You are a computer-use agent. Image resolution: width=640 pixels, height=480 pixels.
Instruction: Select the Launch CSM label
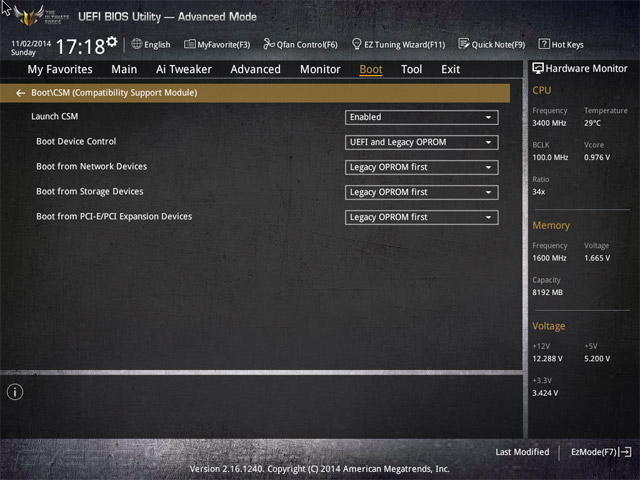pyautogui.click(x=55, y=116)
